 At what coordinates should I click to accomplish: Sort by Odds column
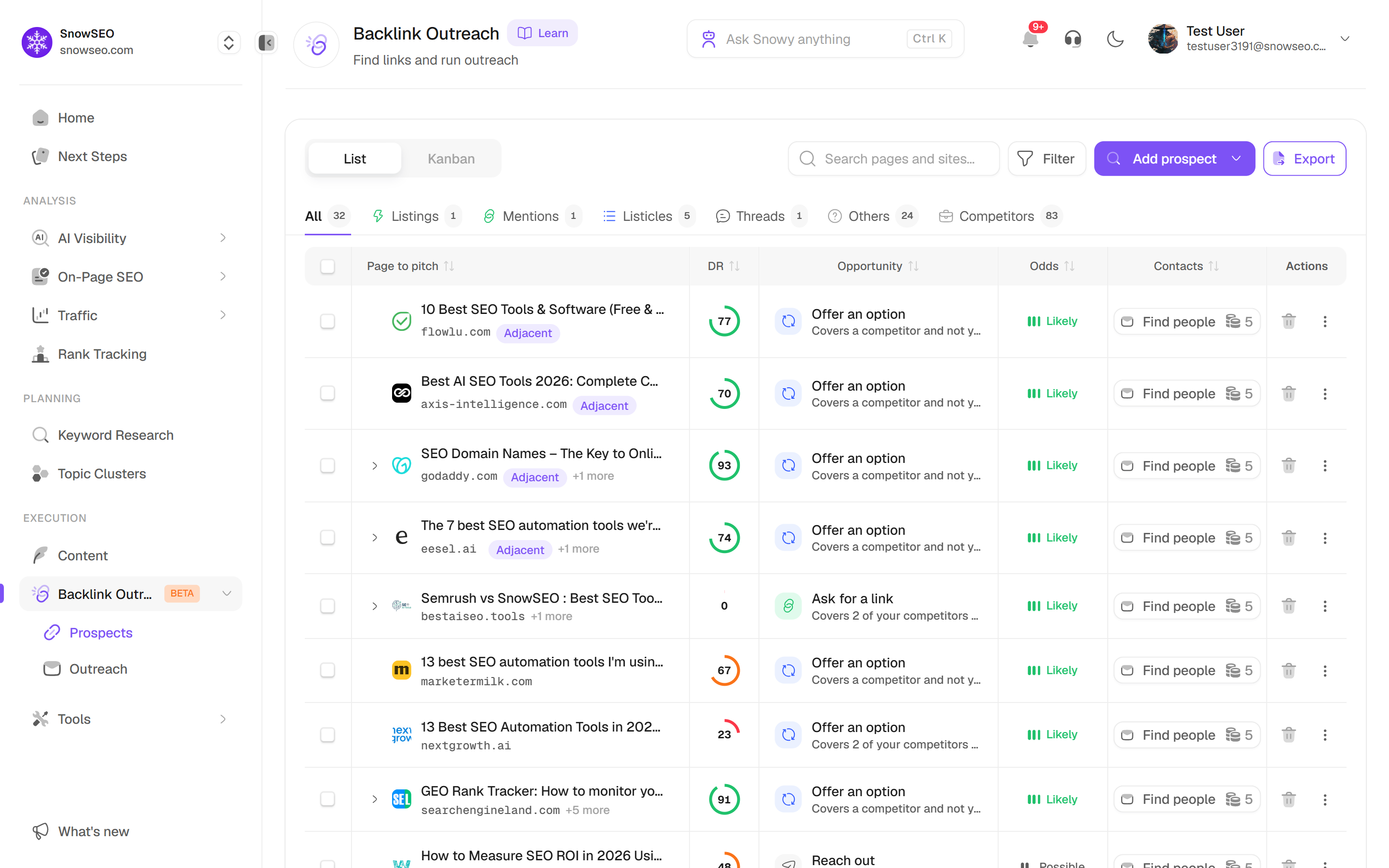[x=1069, y=266]
